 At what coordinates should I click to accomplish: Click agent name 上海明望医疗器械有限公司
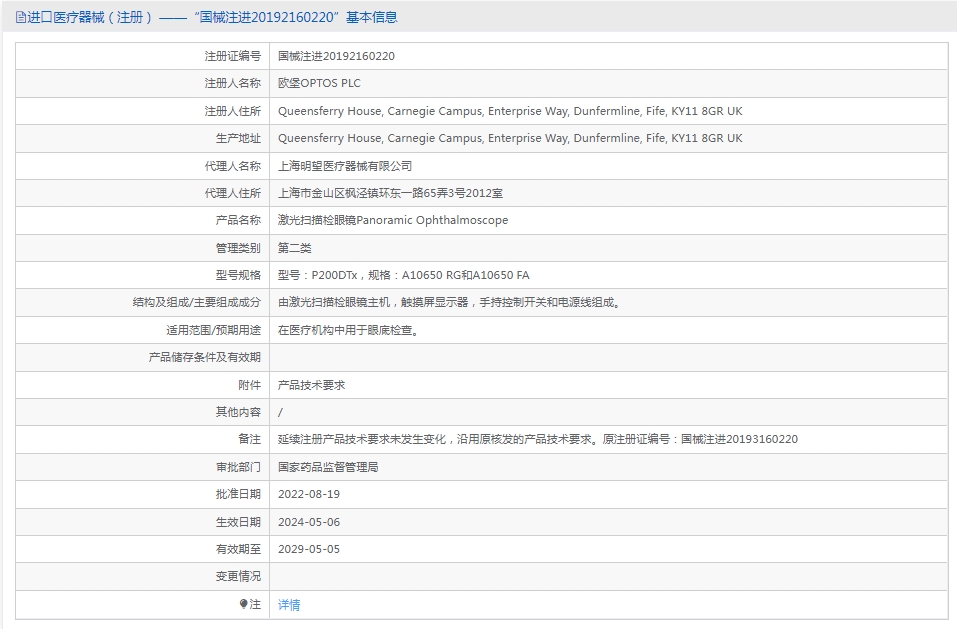345,166
